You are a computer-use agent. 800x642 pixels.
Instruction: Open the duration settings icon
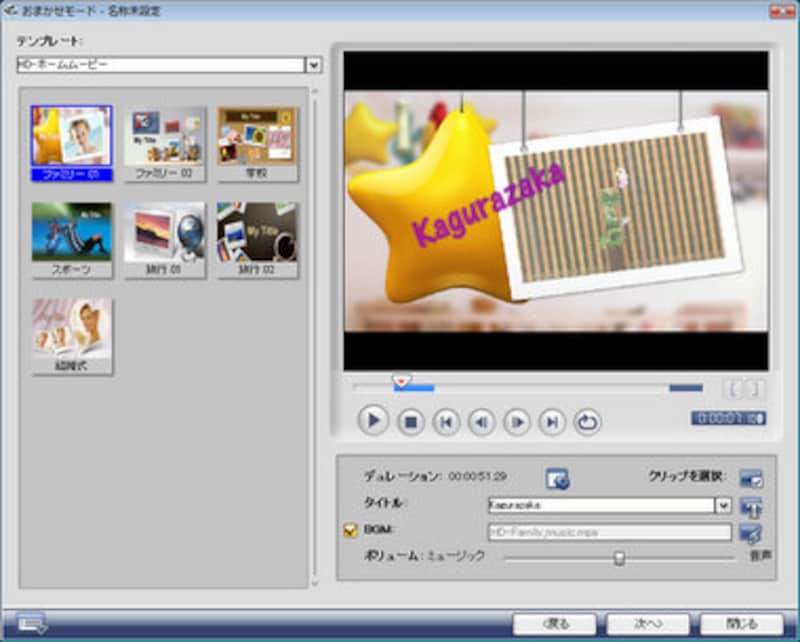pos(557,479)
